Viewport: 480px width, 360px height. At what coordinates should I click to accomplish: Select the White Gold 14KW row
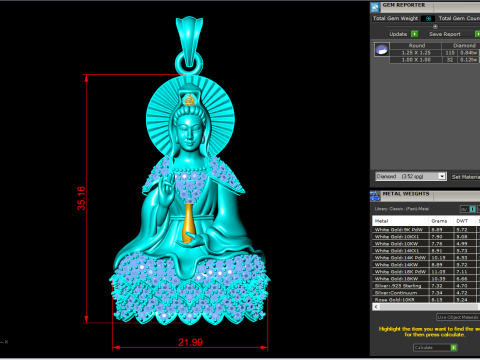426,265
